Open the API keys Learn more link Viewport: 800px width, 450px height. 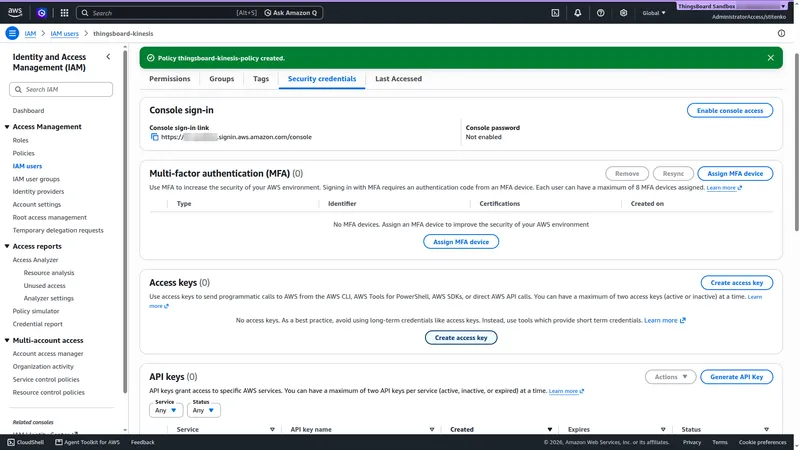coord(566,391)
